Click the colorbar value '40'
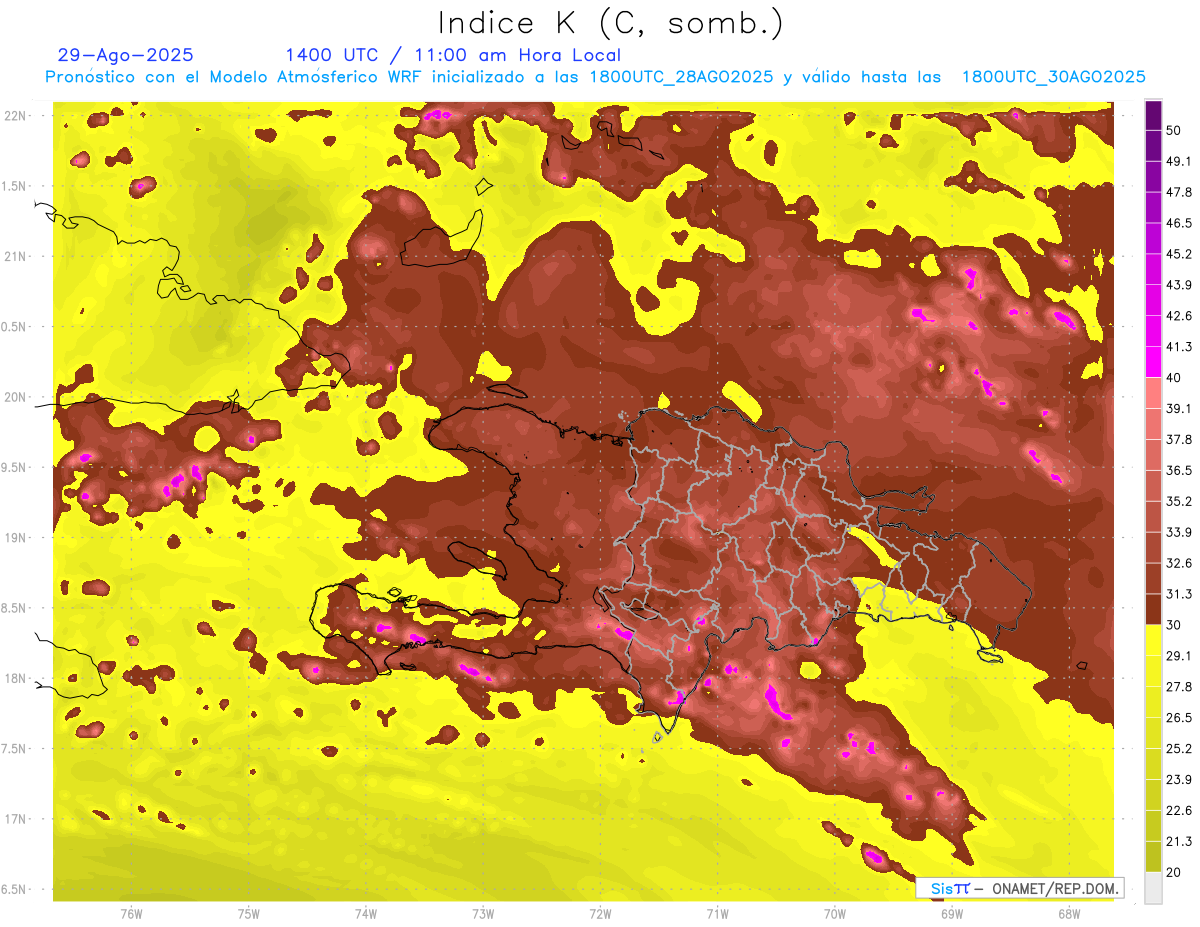The height and width of the screenshot is (927, 1200). [1174, 377]
